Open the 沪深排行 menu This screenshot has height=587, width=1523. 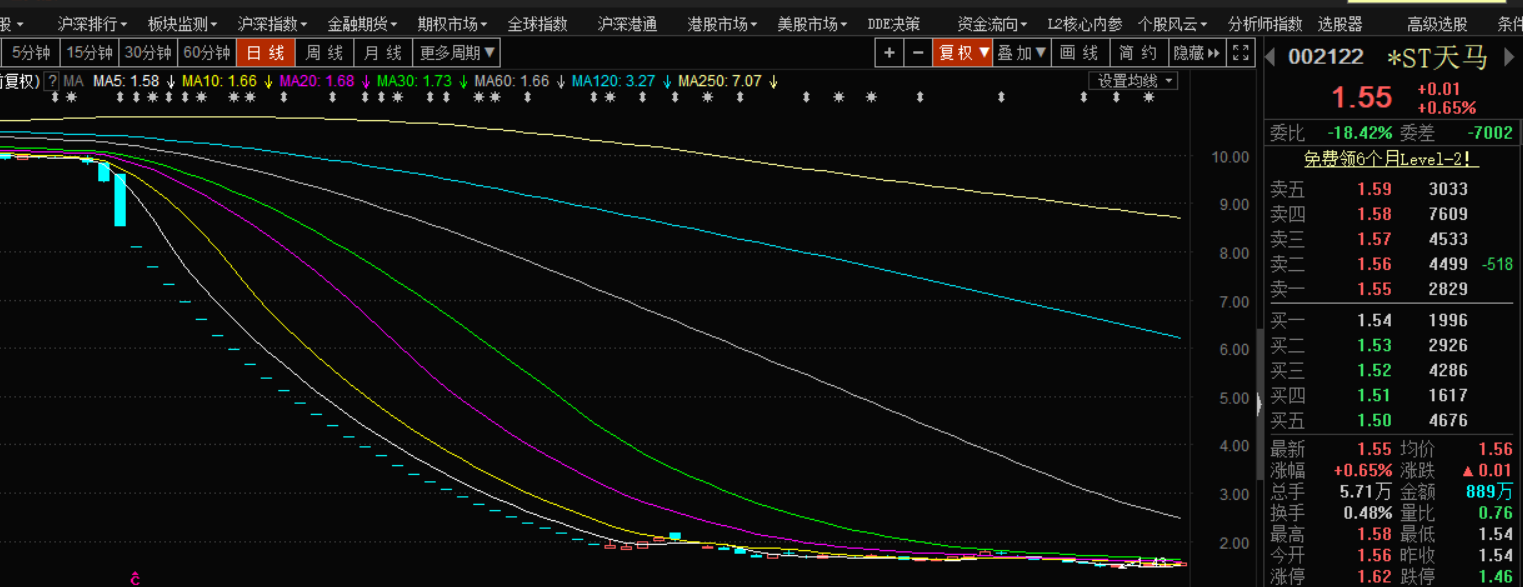coord(92,24)
